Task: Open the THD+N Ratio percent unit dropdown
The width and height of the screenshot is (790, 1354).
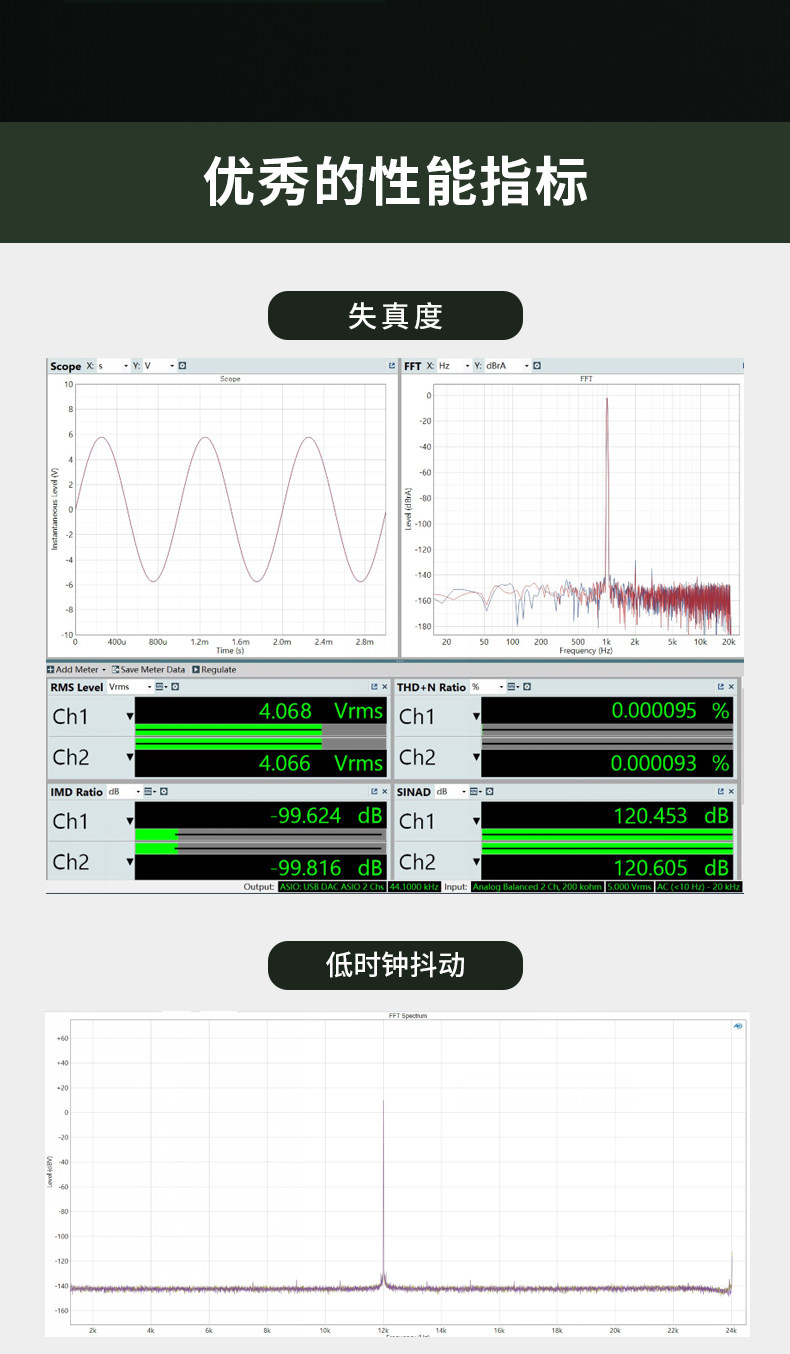Action: click(487, 687)
